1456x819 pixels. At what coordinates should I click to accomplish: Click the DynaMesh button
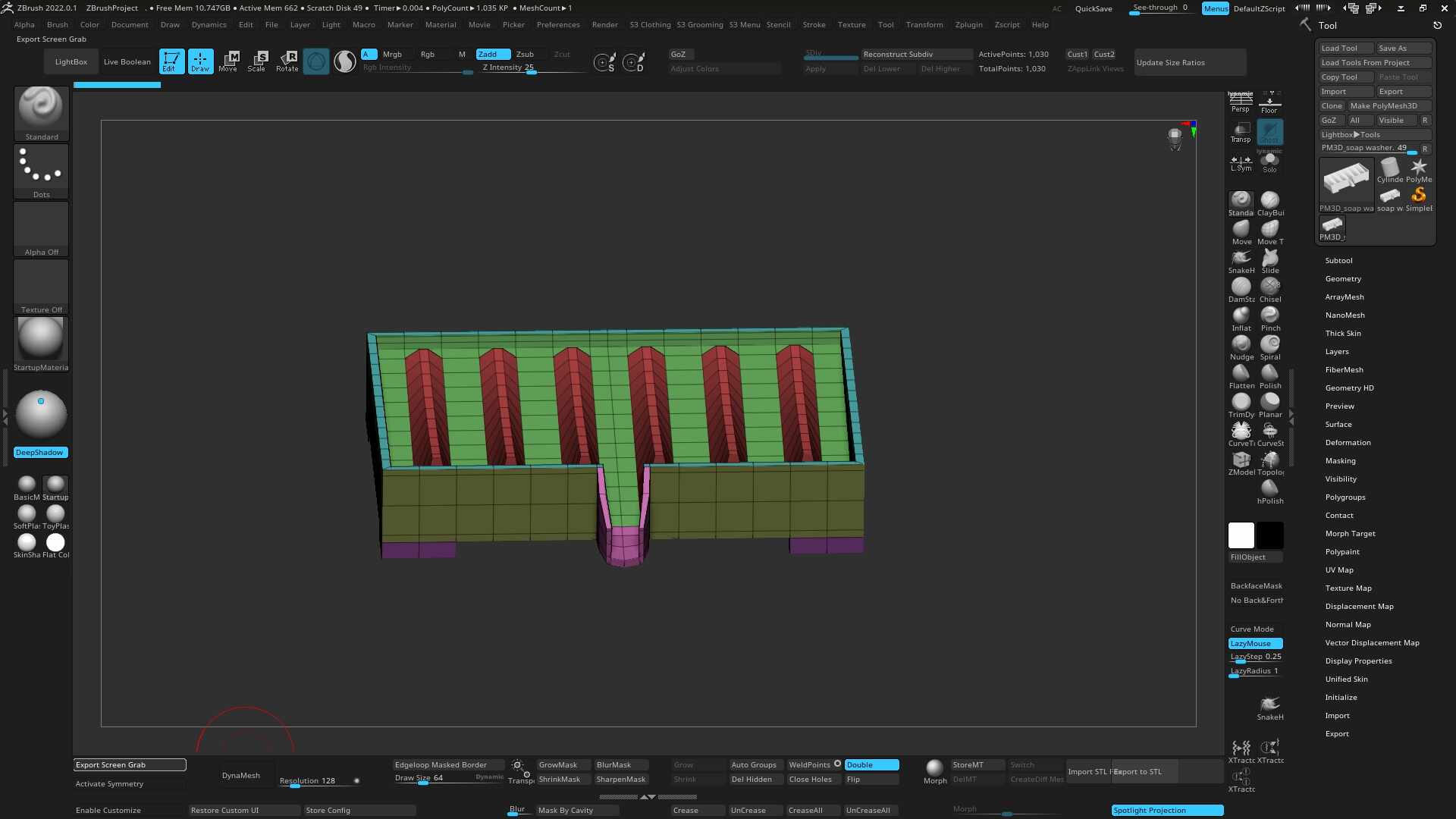point(241,775)
